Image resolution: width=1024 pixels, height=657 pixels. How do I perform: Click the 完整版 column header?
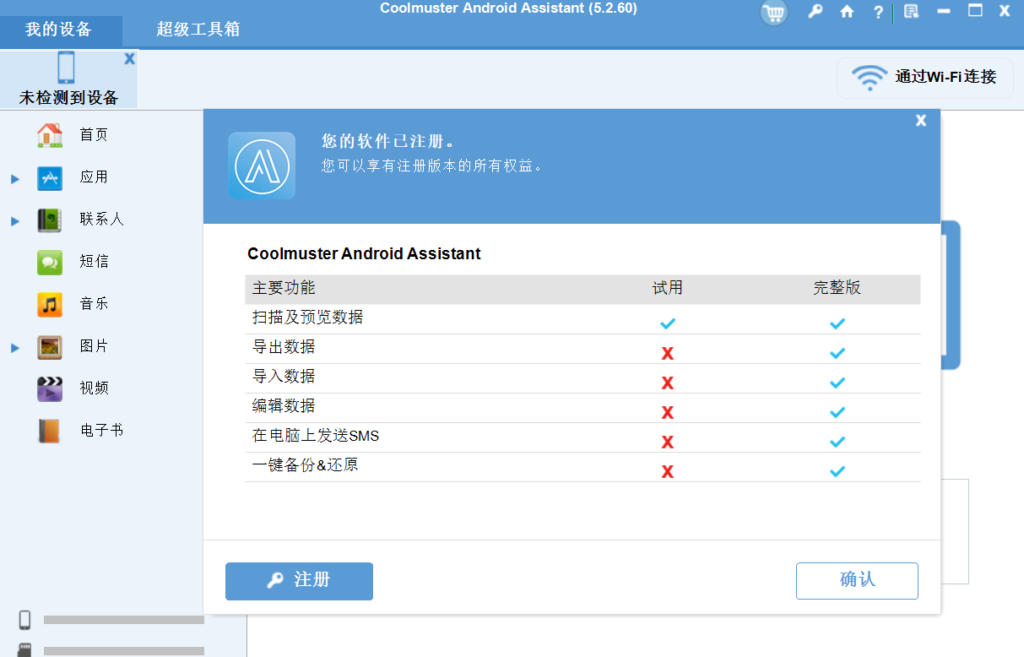pos(837,288)
